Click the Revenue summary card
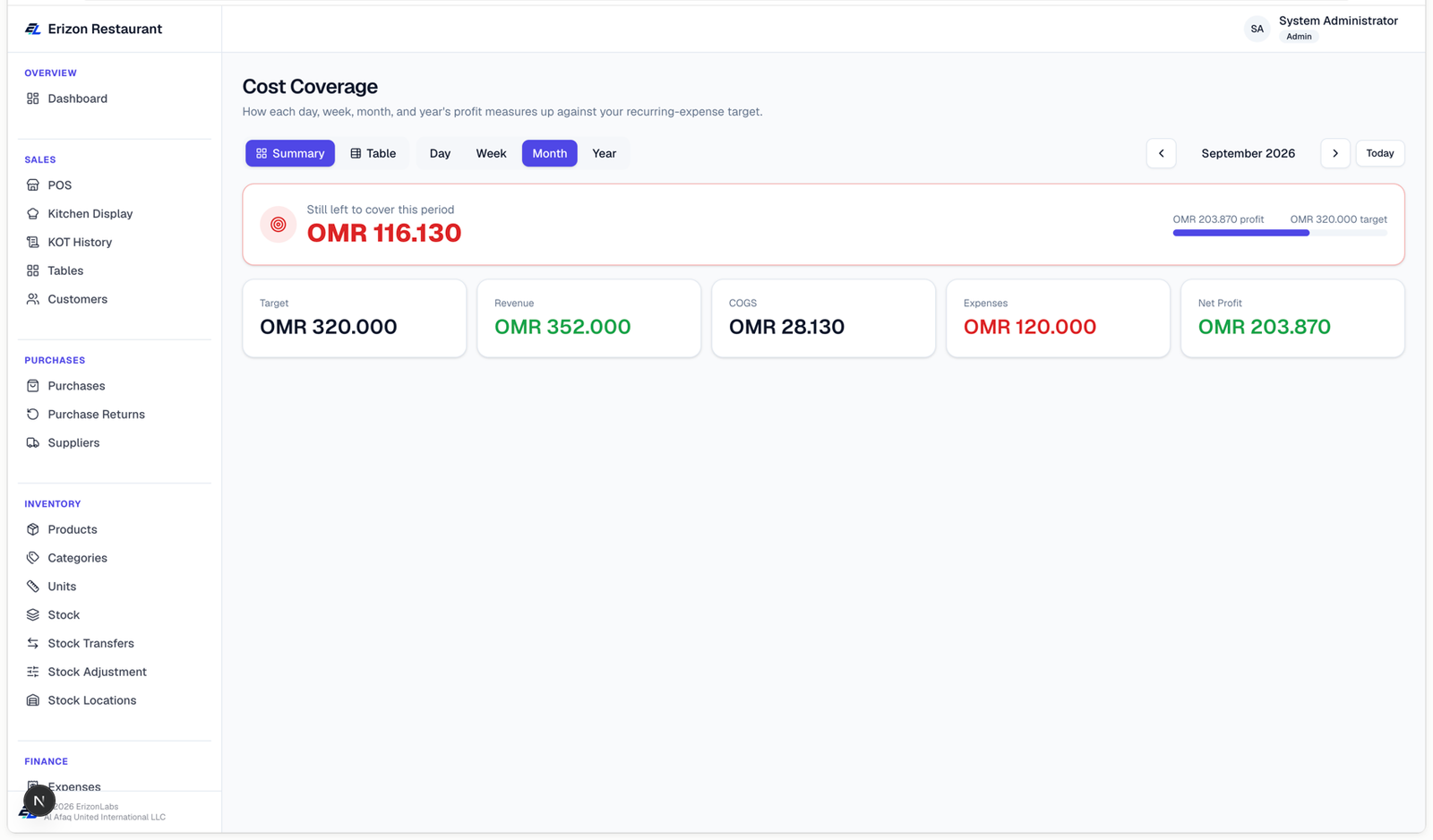Screen dimensions: 1433x840 pos(589,318)
